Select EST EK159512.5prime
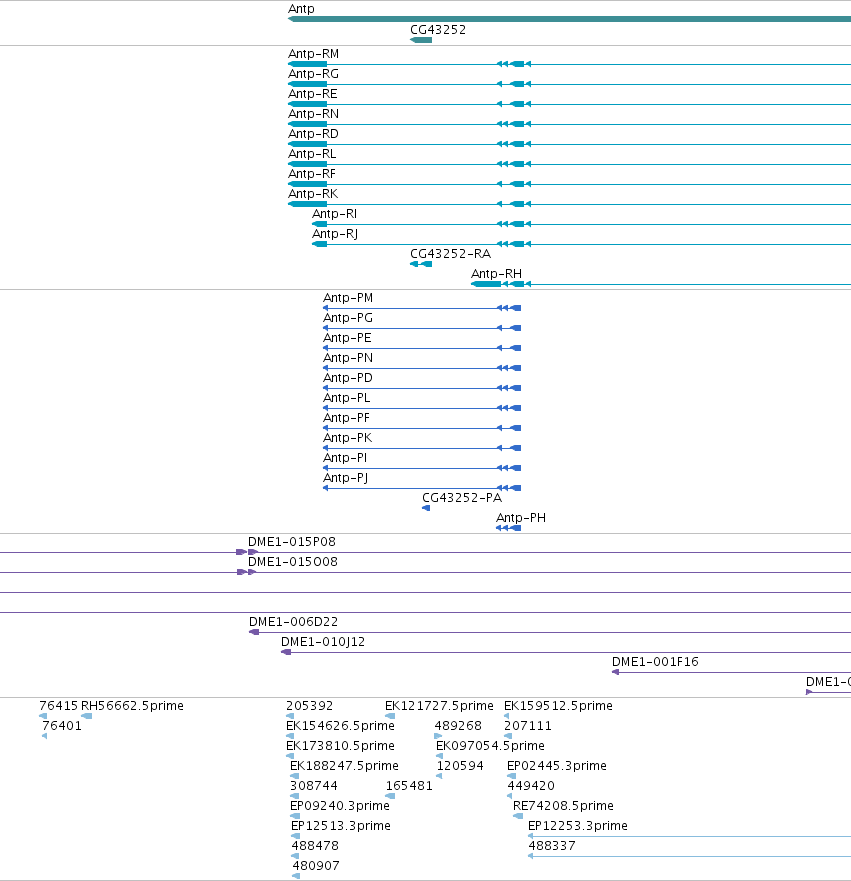 click(x=558, y=706)
